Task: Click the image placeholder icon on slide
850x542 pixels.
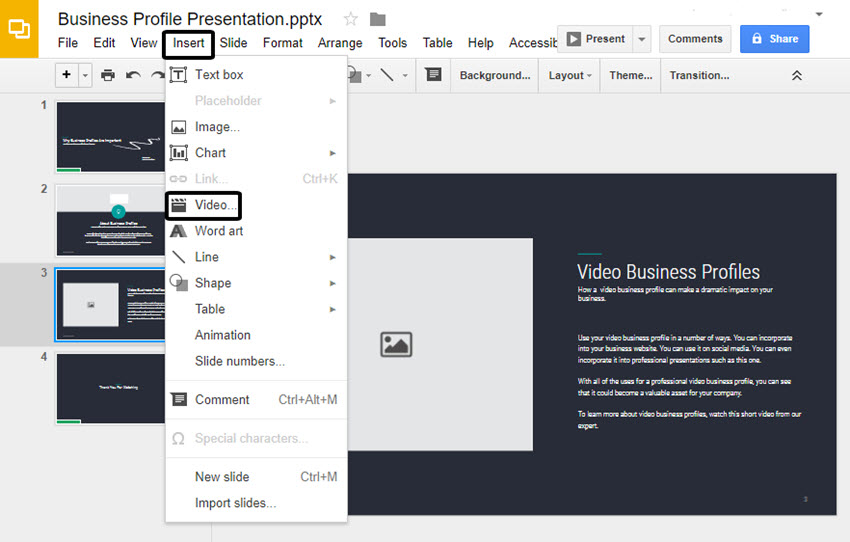Action: tap(396, 345)
